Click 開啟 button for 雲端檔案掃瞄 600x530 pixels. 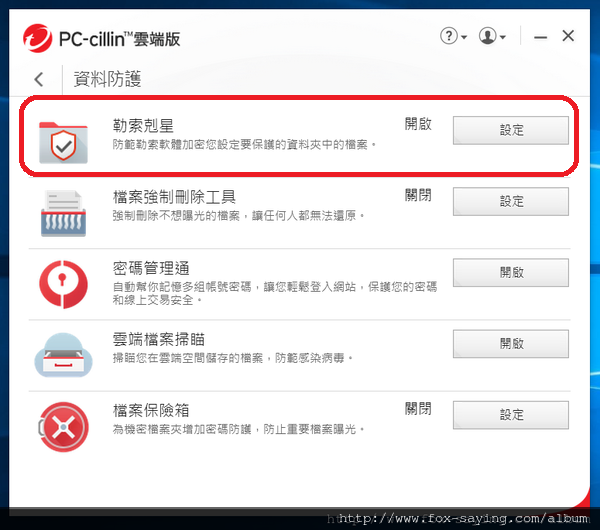coord(511,344)
